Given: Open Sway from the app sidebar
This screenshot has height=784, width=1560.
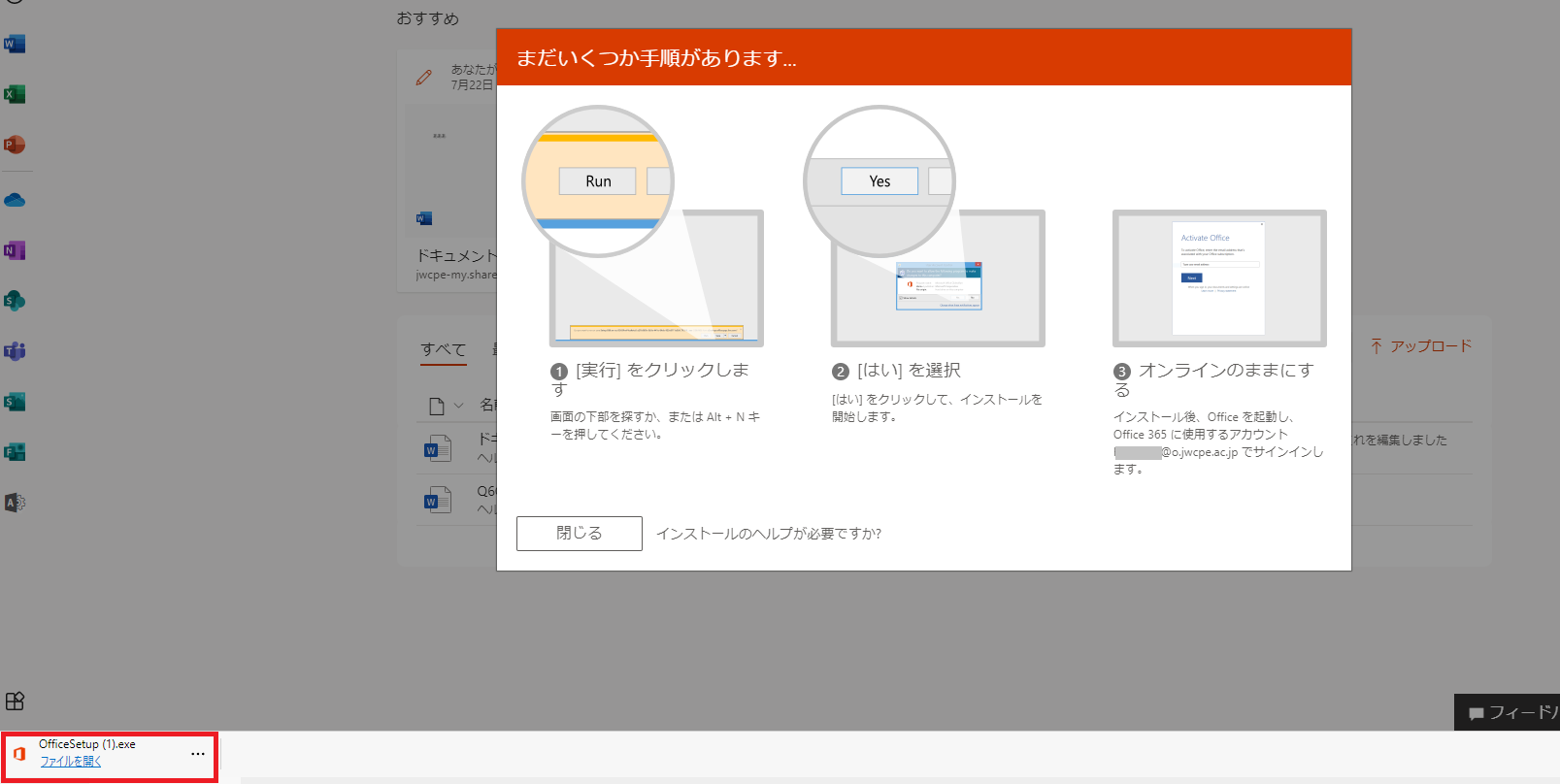Looking at the screenshot, I should pos(14,402).
